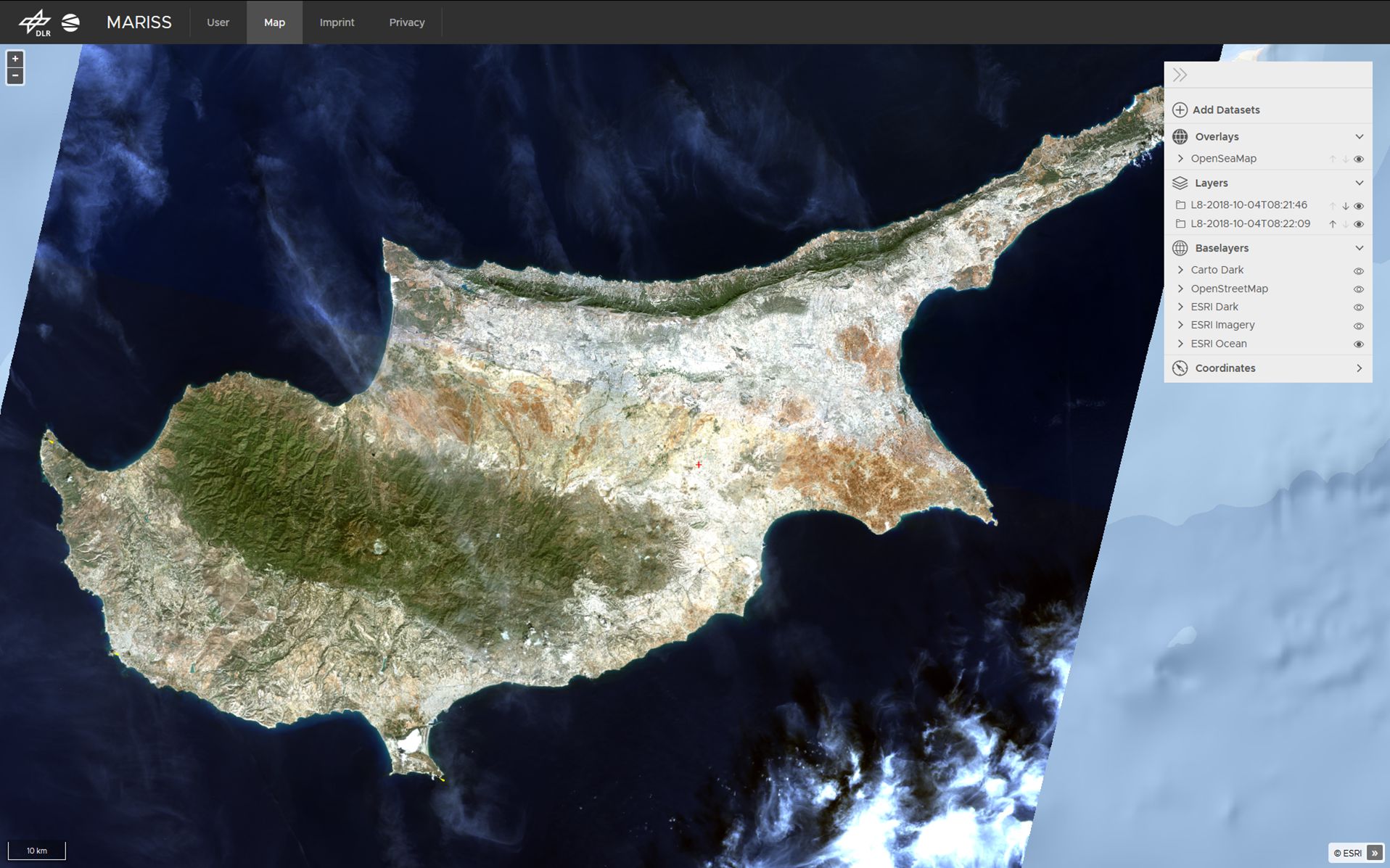
Task: Switch to the Imprint page
Action: [337, 22]
